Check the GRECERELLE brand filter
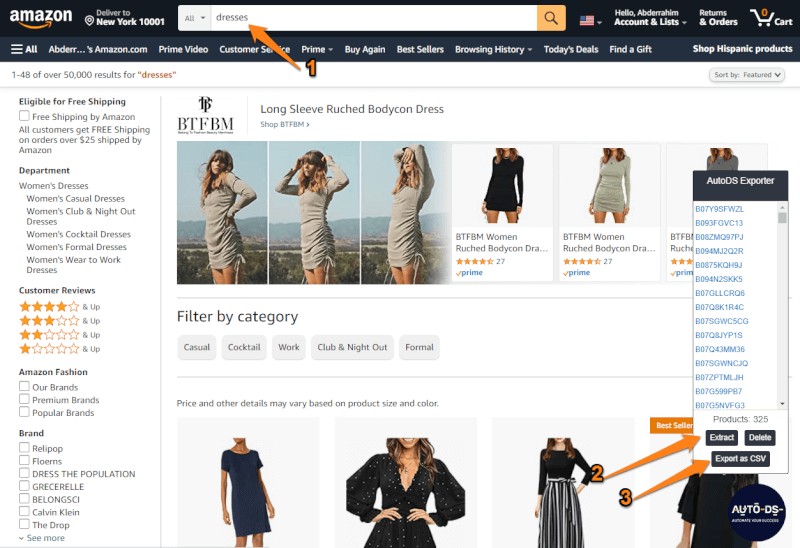Image resolution: width=800 pixels, height=548 pixels. [x=24, y=486]
